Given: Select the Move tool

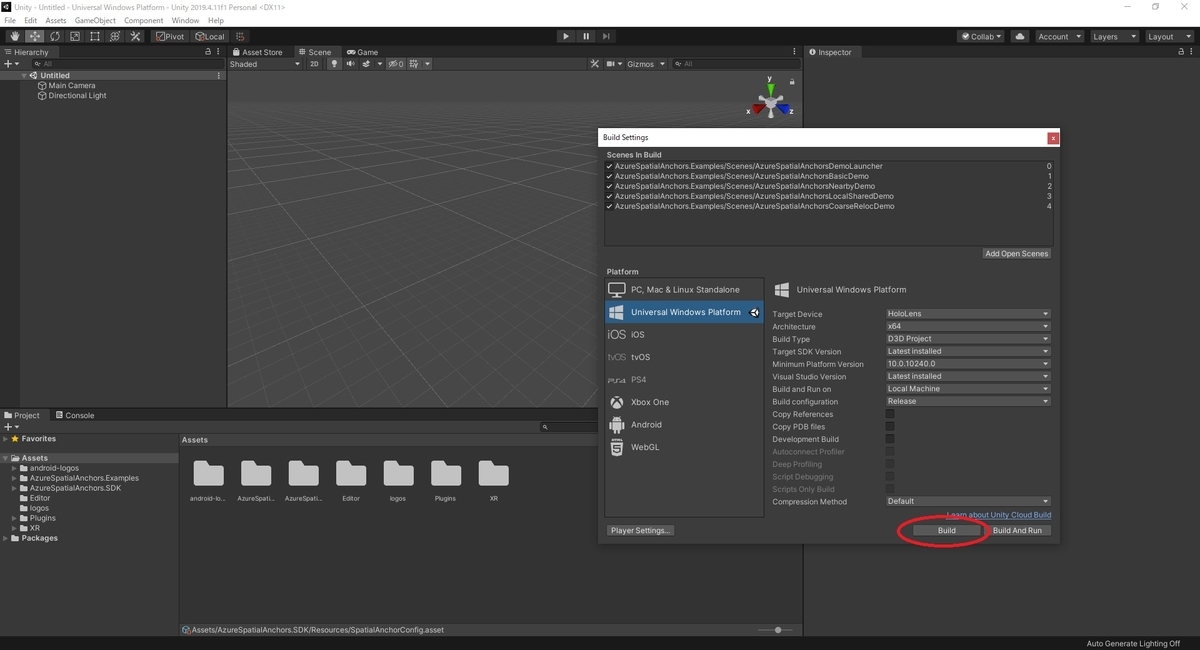Looking at the screenshot, I should pyautogui.click(x=34, y=36).
